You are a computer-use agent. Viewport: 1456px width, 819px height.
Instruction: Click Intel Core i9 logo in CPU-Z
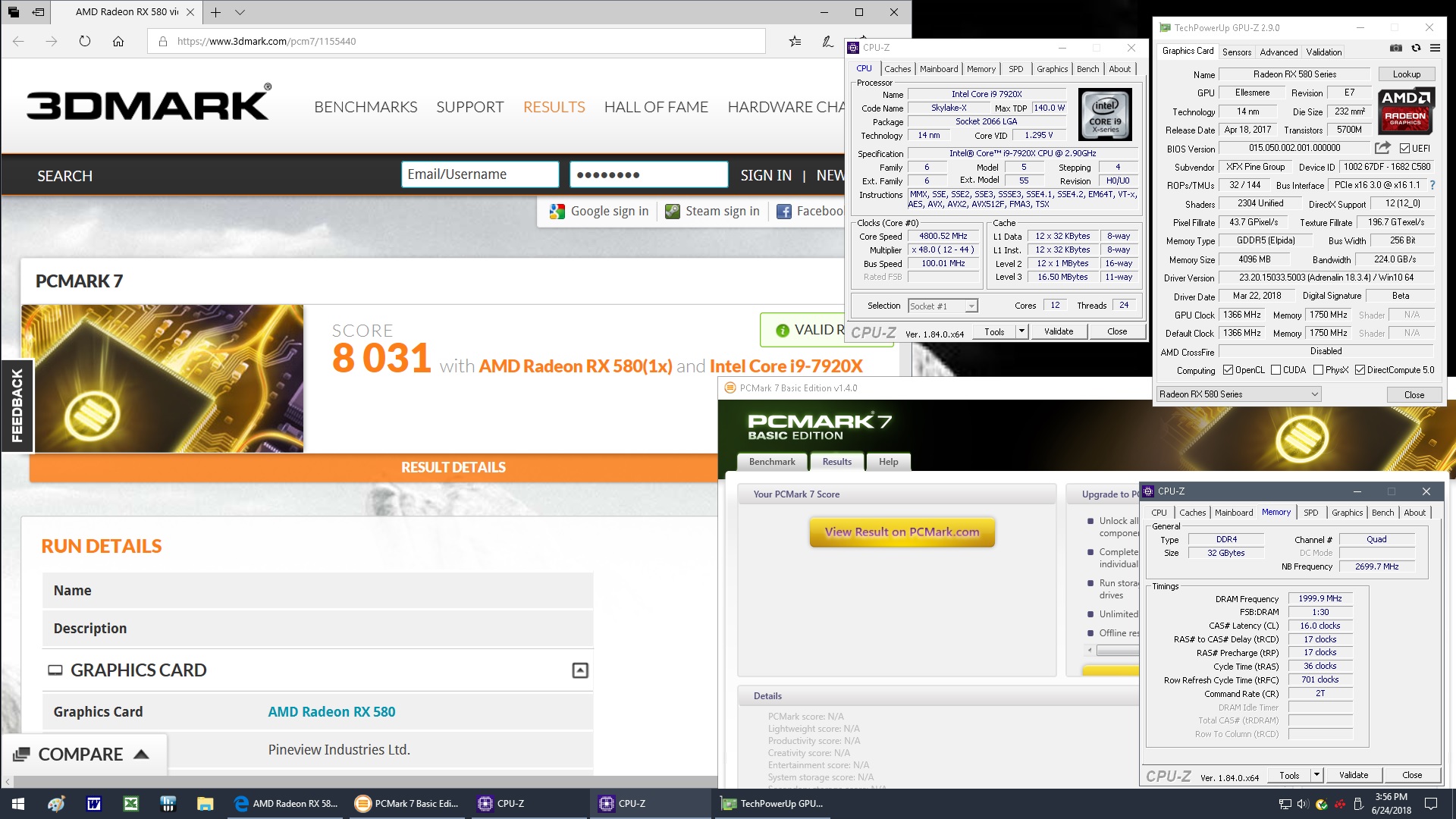pos(1105,115)
